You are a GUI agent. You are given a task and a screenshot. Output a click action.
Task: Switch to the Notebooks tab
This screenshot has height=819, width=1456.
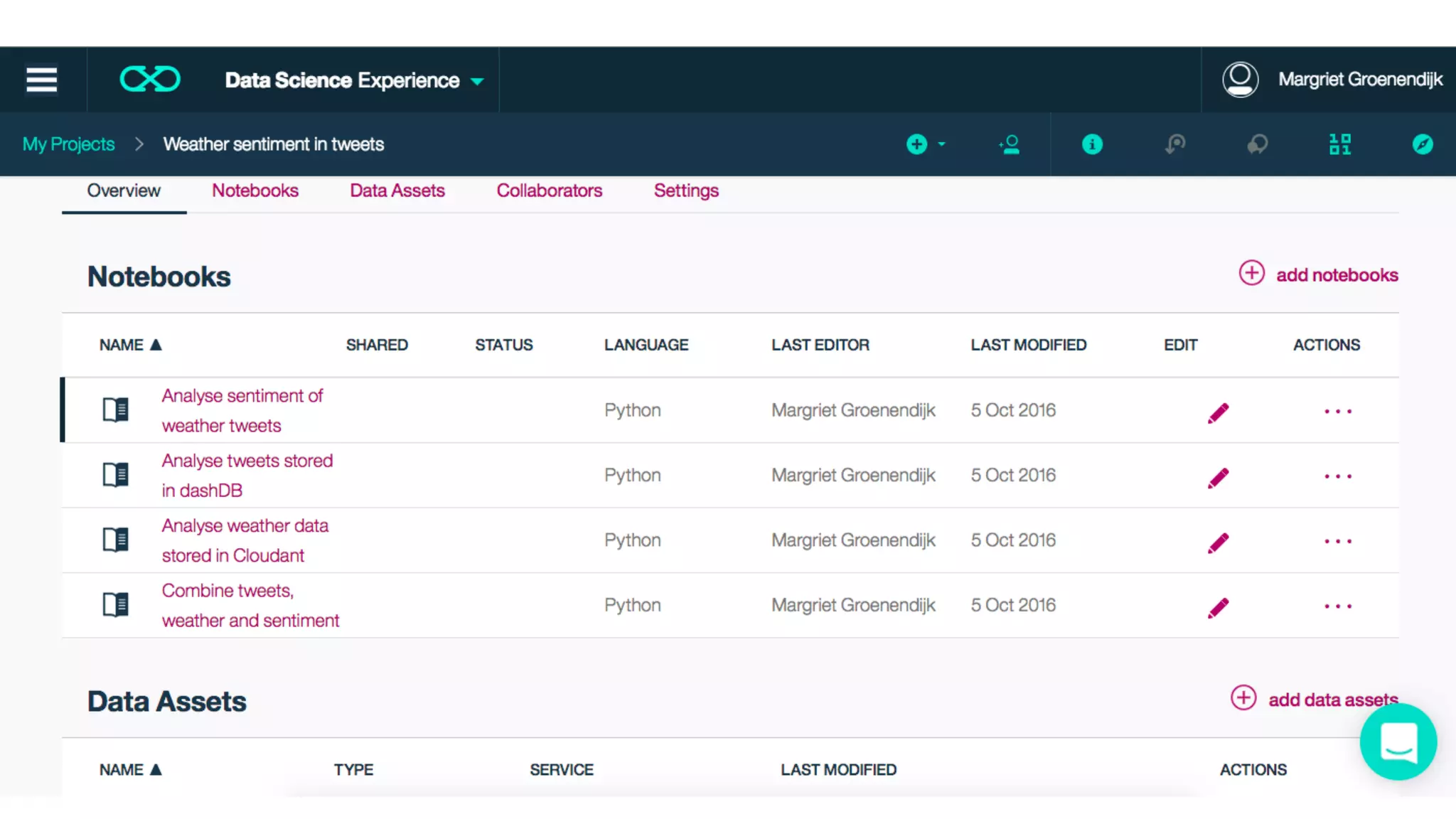click(255, 191)
